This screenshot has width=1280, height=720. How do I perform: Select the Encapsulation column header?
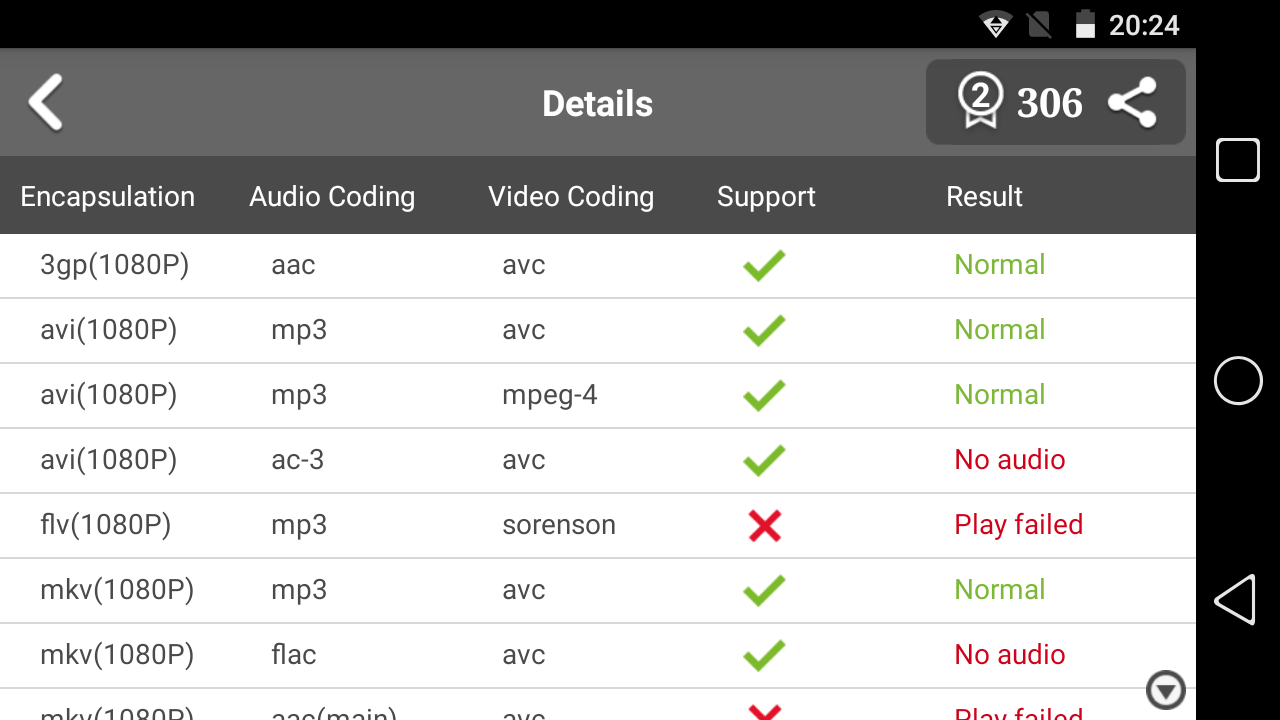[107, 196]
